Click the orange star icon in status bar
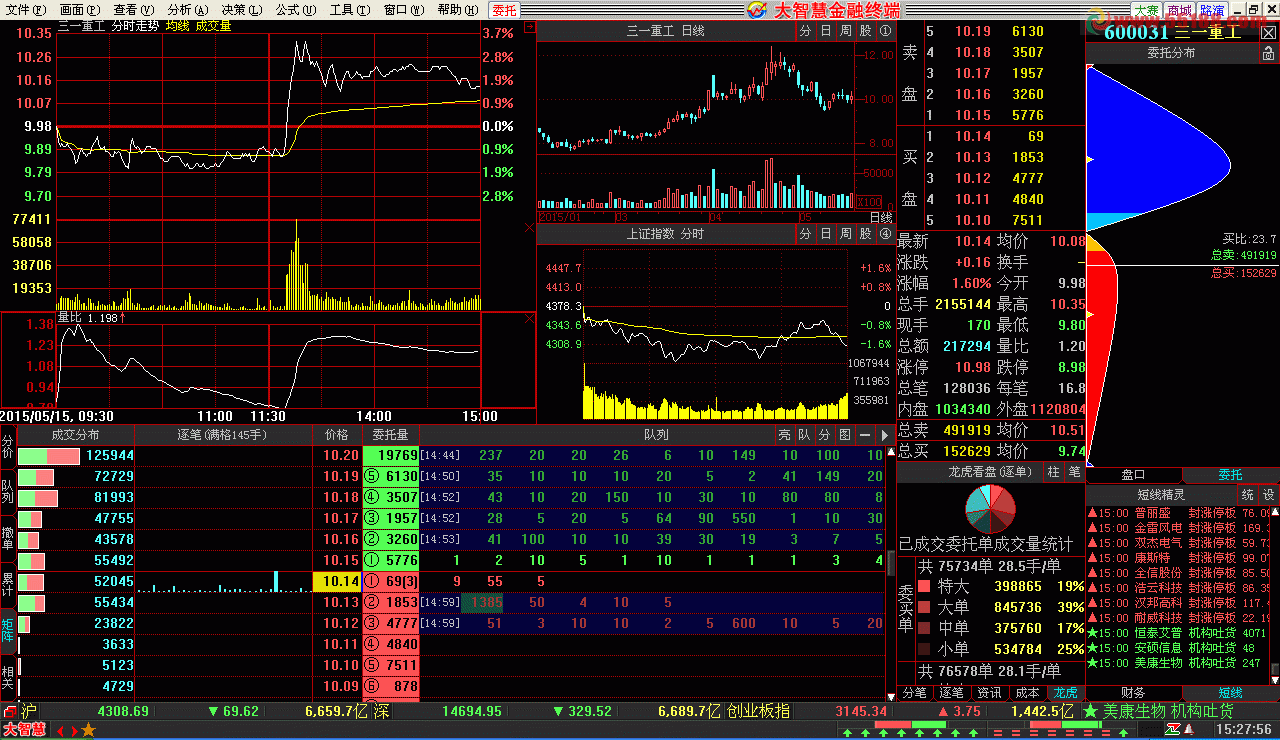The height and width of the screenshot is (740, 1280). click(88, 730)
